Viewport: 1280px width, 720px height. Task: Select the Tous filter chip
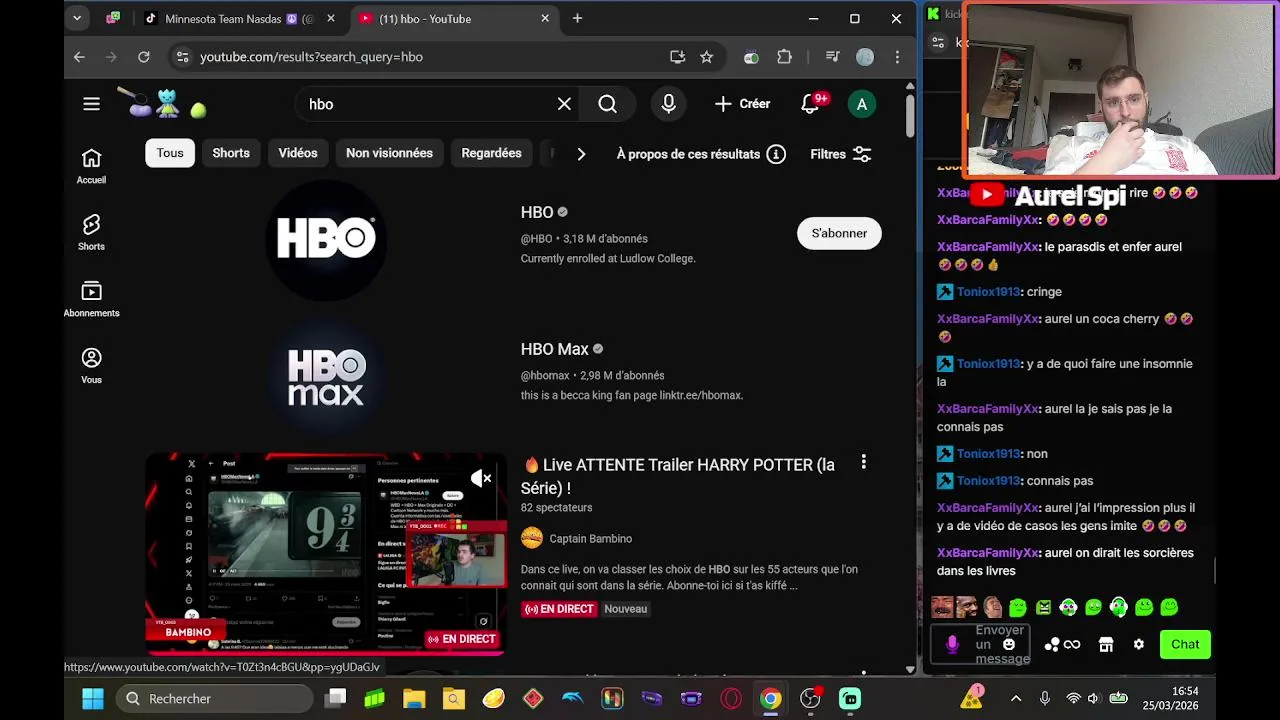[x=170, y=153]
